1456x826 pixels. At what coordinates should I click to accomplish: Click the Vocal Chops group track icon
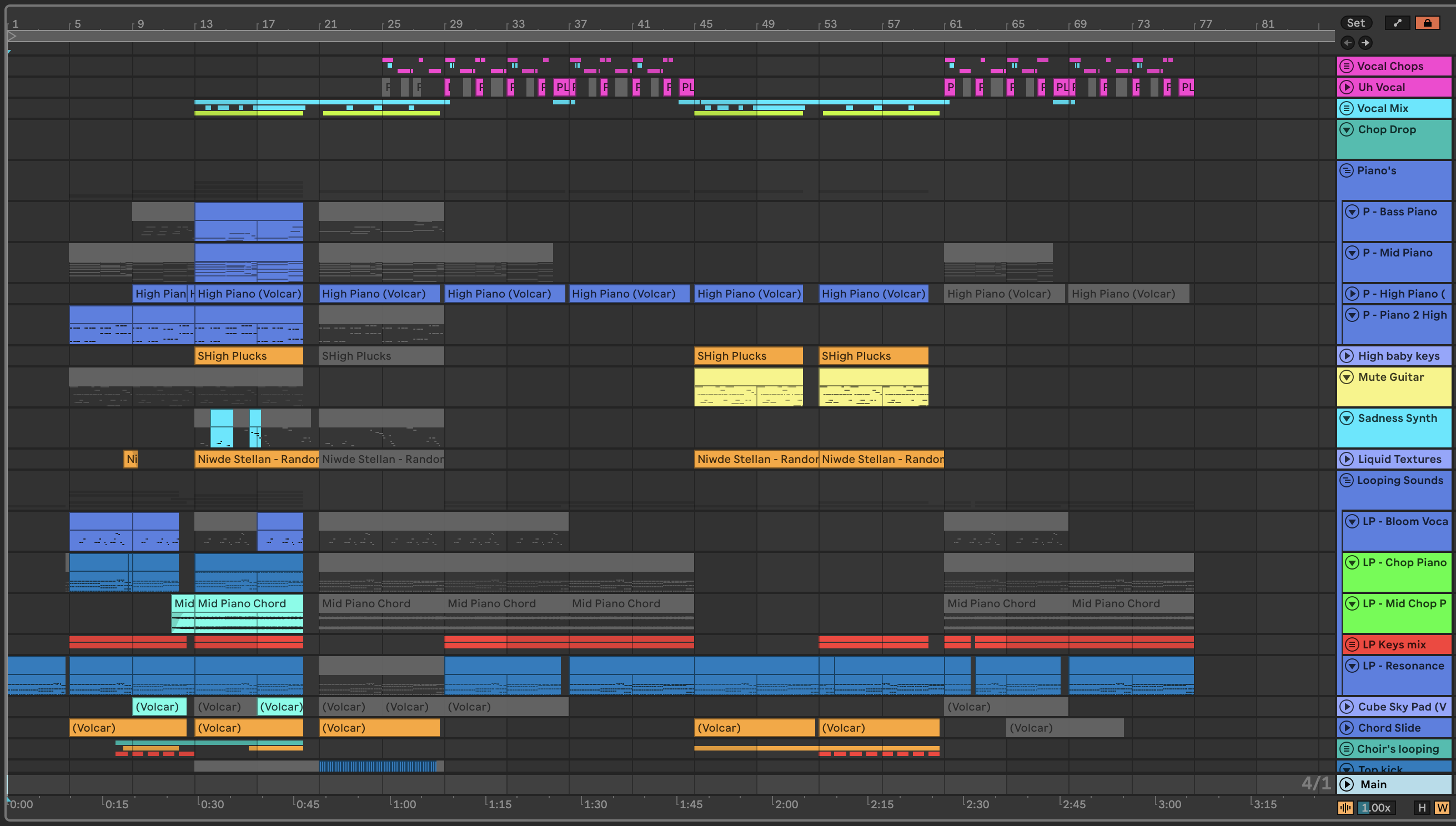coord(1346,66)
